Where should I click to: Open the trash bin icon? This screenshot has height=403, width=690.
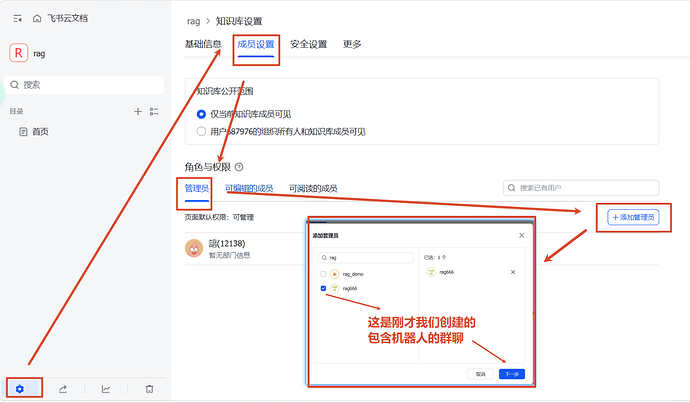click(x=150, y=389)
